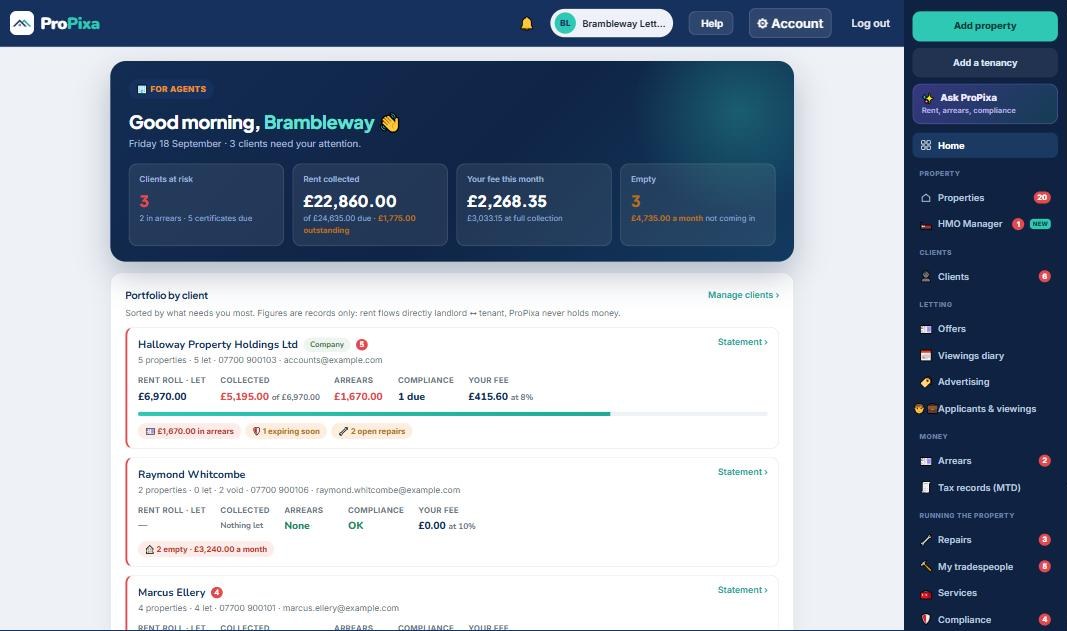Image resolution: width=1067 pixels, height=631 pixels.
Task: Click the Applicants & viewings icon
Action: click(x=925, y=409)
